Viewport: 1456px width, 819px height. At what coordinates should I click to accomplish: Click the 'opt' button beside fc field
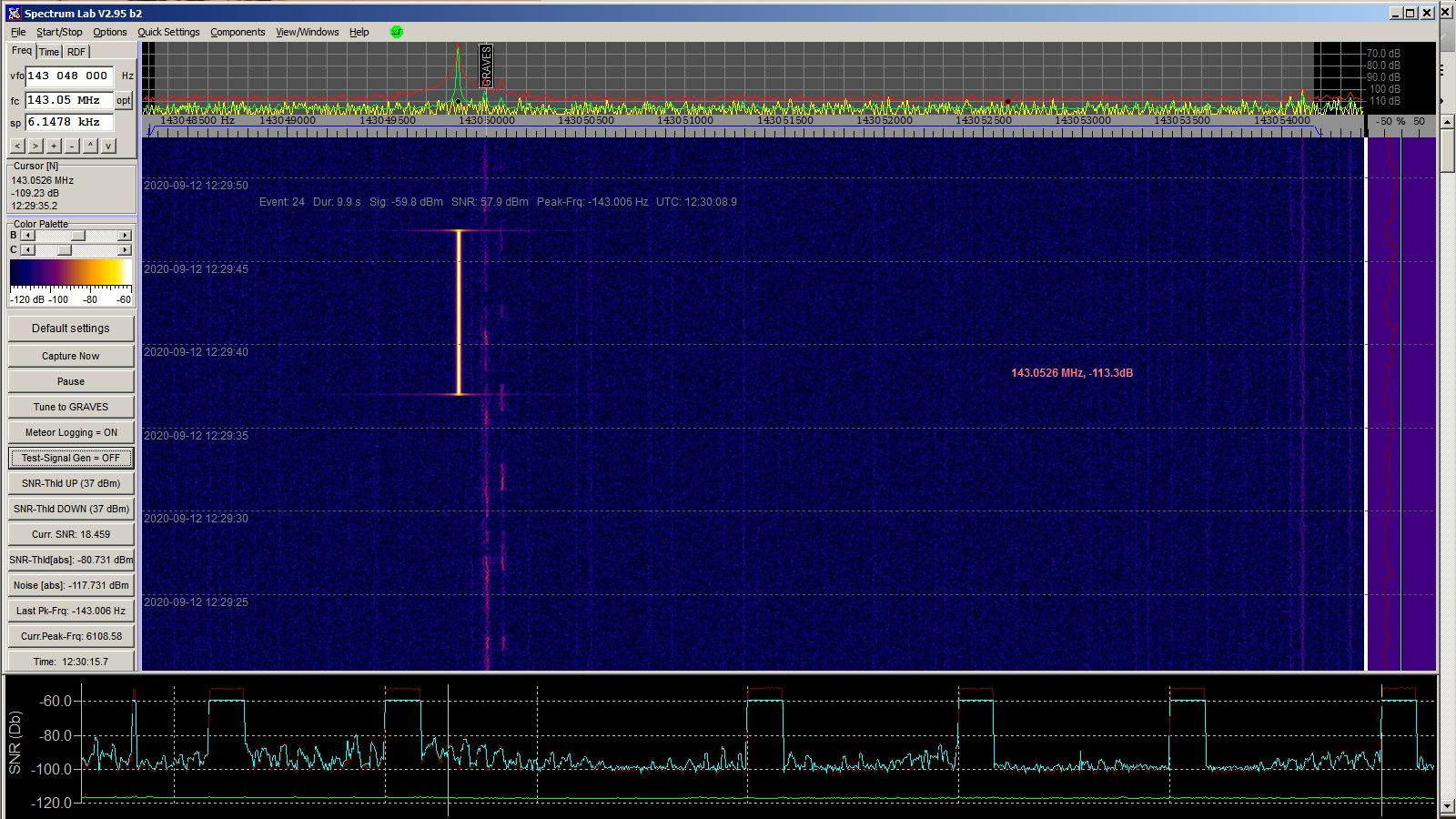(x=123, y=100)
